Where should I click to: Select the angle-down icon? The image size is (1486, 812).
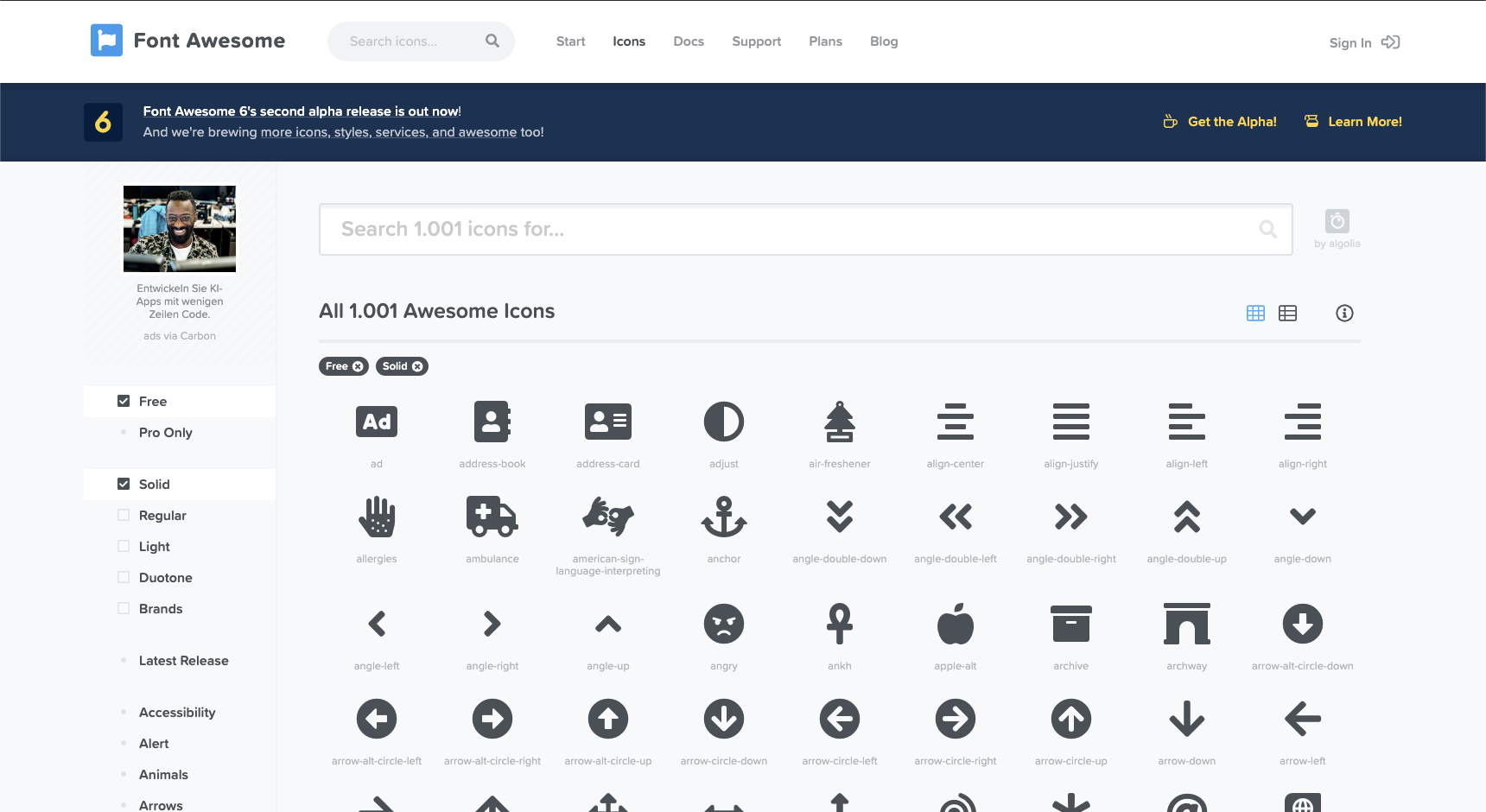1303,517
